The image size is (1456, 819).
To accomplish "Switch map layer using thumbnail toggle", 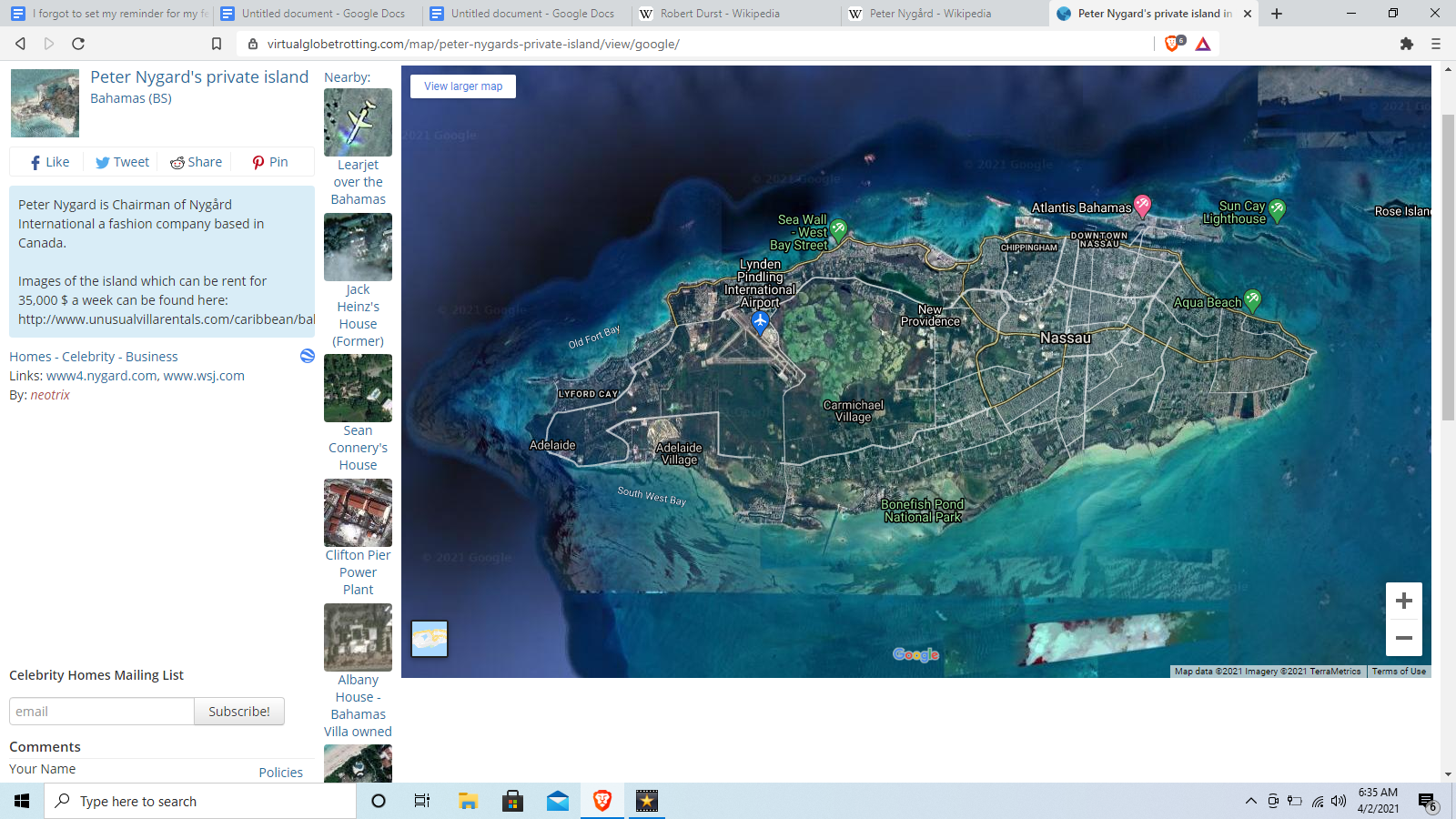I will [430, 639].
